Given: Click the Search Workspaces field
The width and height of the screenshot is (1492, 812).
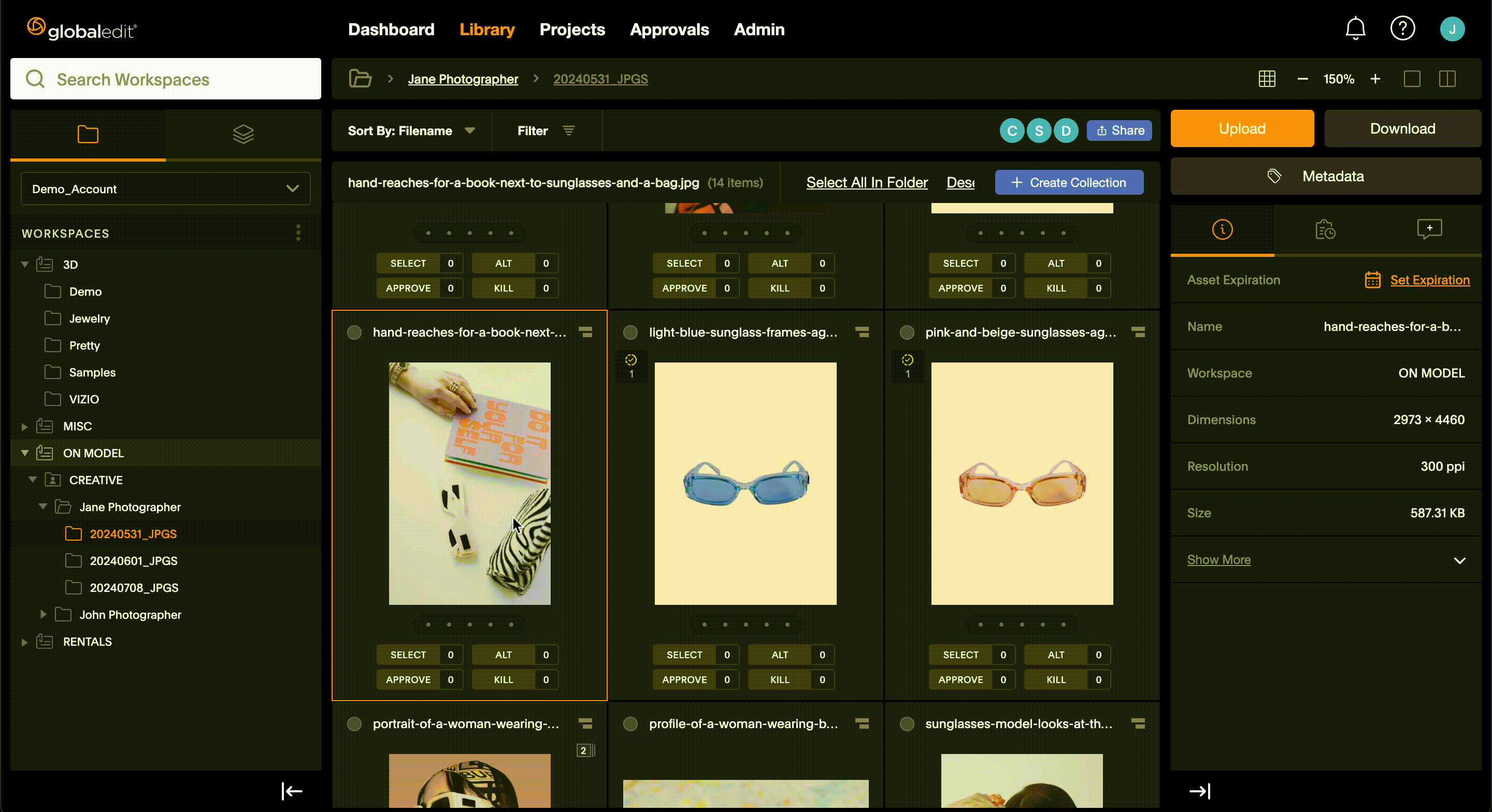Looking at the screenshot, I should (166, 79).
